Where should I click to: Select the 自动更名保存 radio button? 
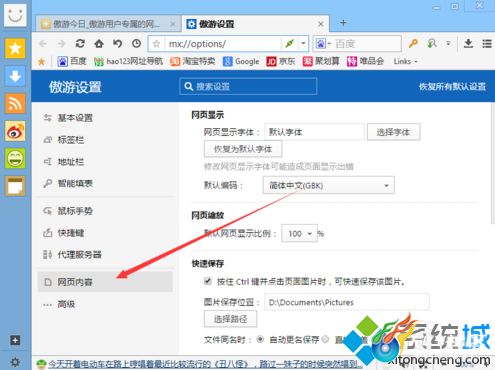coord(260,339)
